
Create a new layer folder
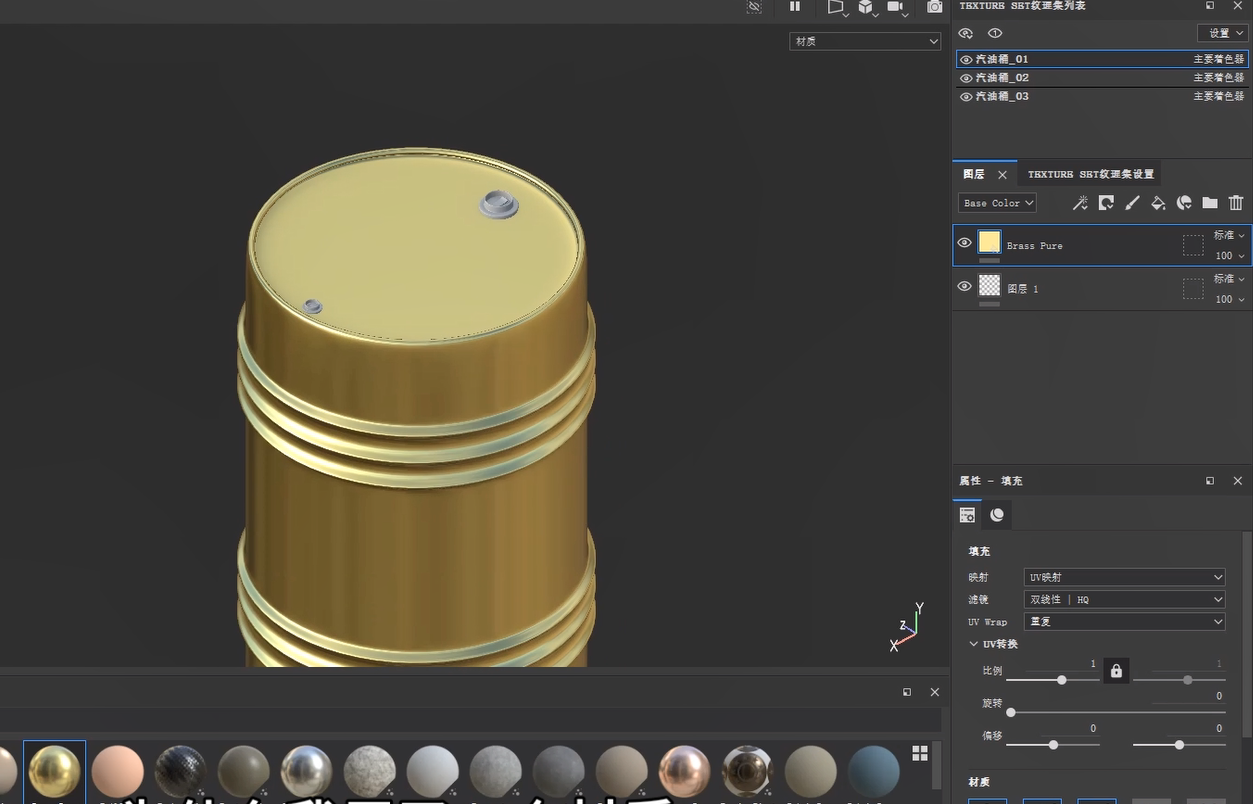[1210, 203]
